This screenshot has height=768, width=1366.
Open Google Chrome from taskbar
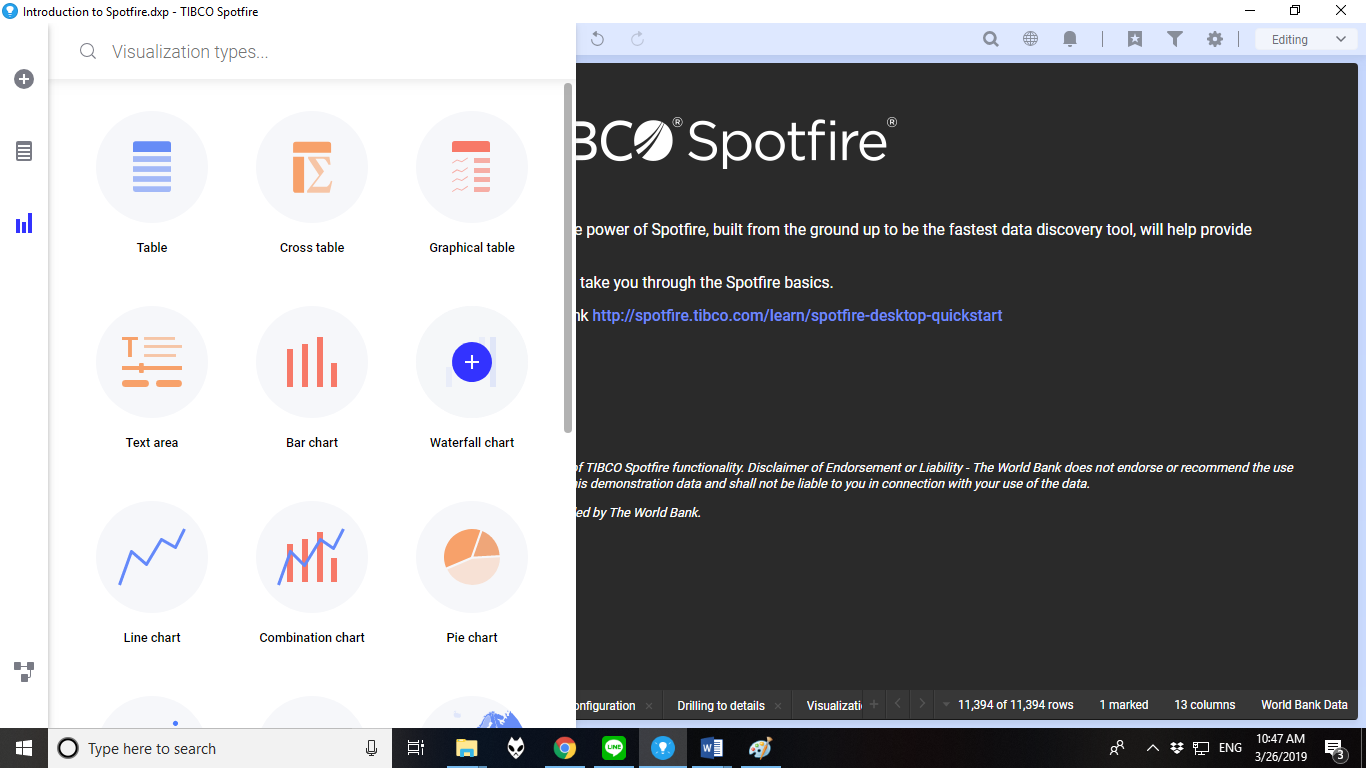pos(565,748)
